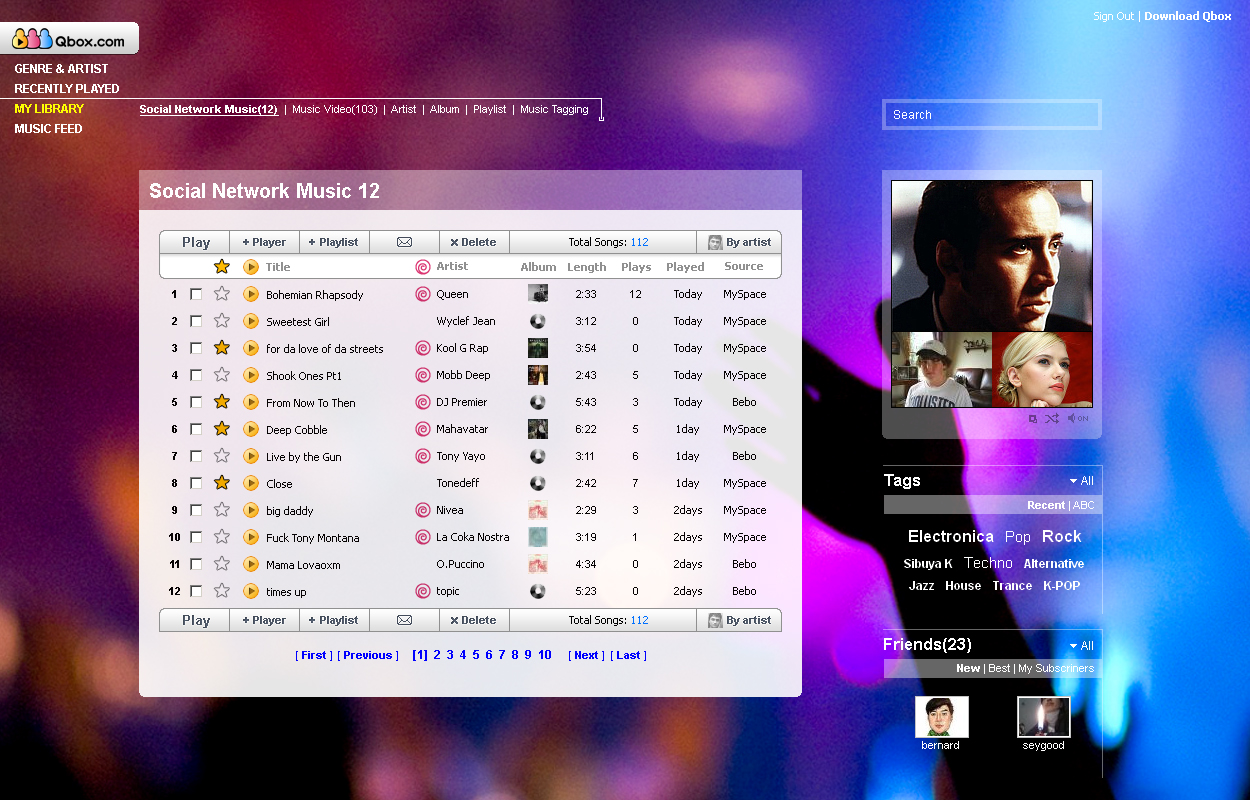Viewport: 1250px width, 800px height.
Task: Click into the Search field
Action: point(992,114)
